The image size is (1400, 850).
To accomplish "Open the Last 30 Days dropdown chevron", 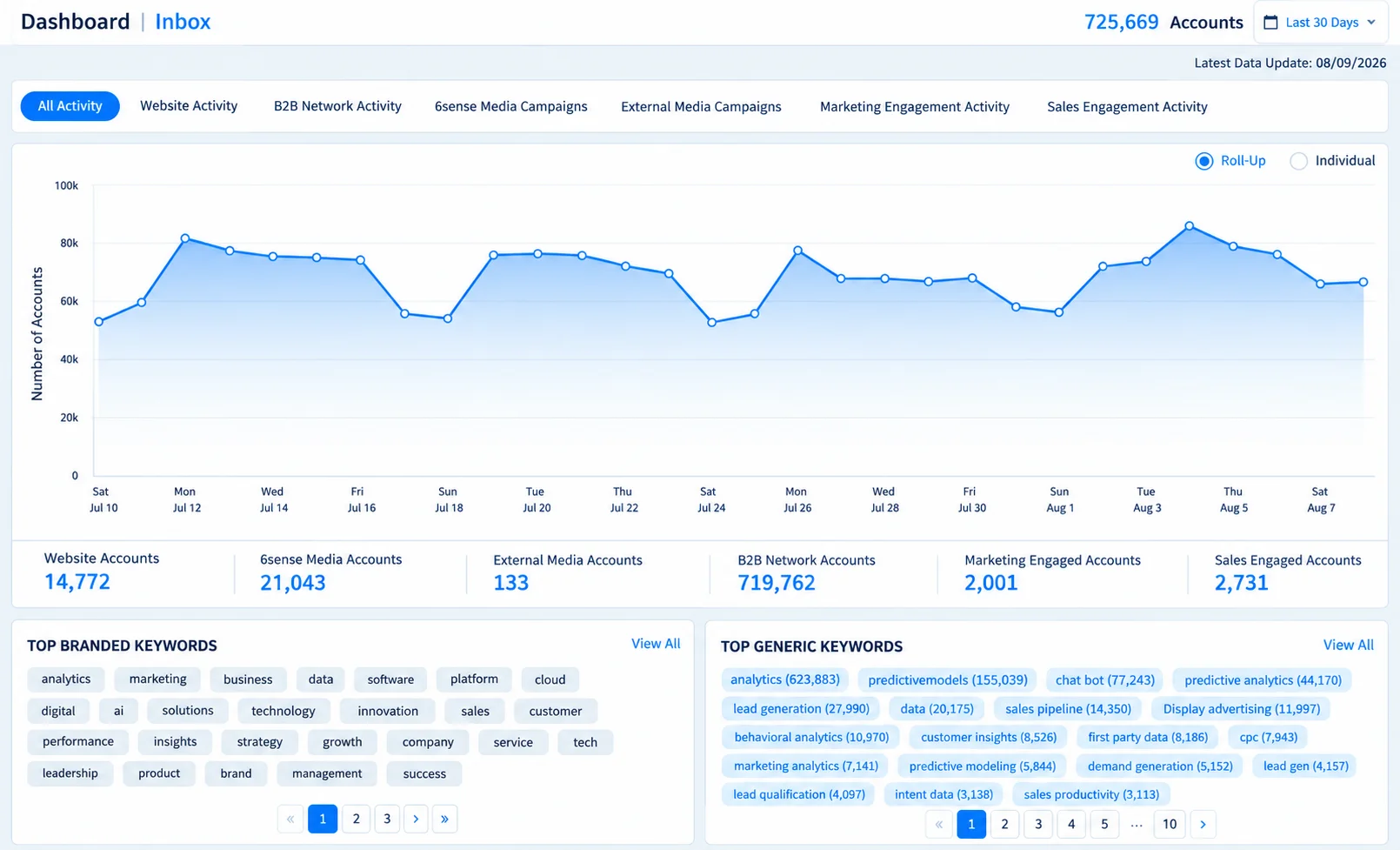I will pyautogui.click(x=1371, y=23).
